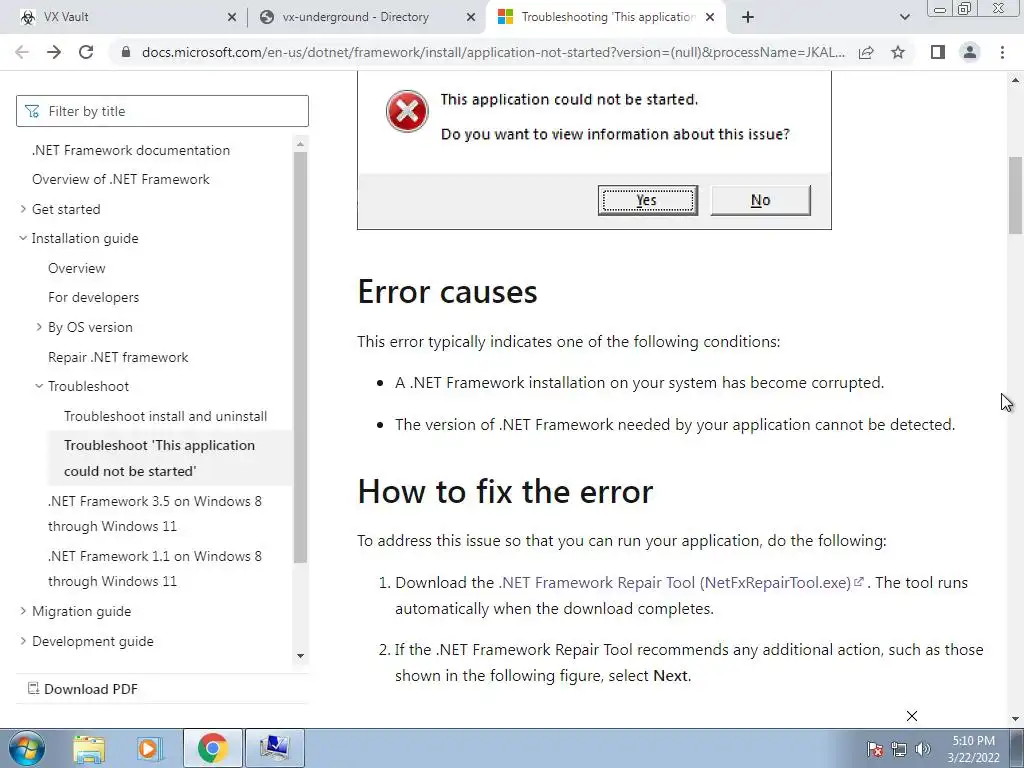The height and width of the screenshot is (768, 1024).
Task: Expand the By OS version node
Action: [39, 327]
